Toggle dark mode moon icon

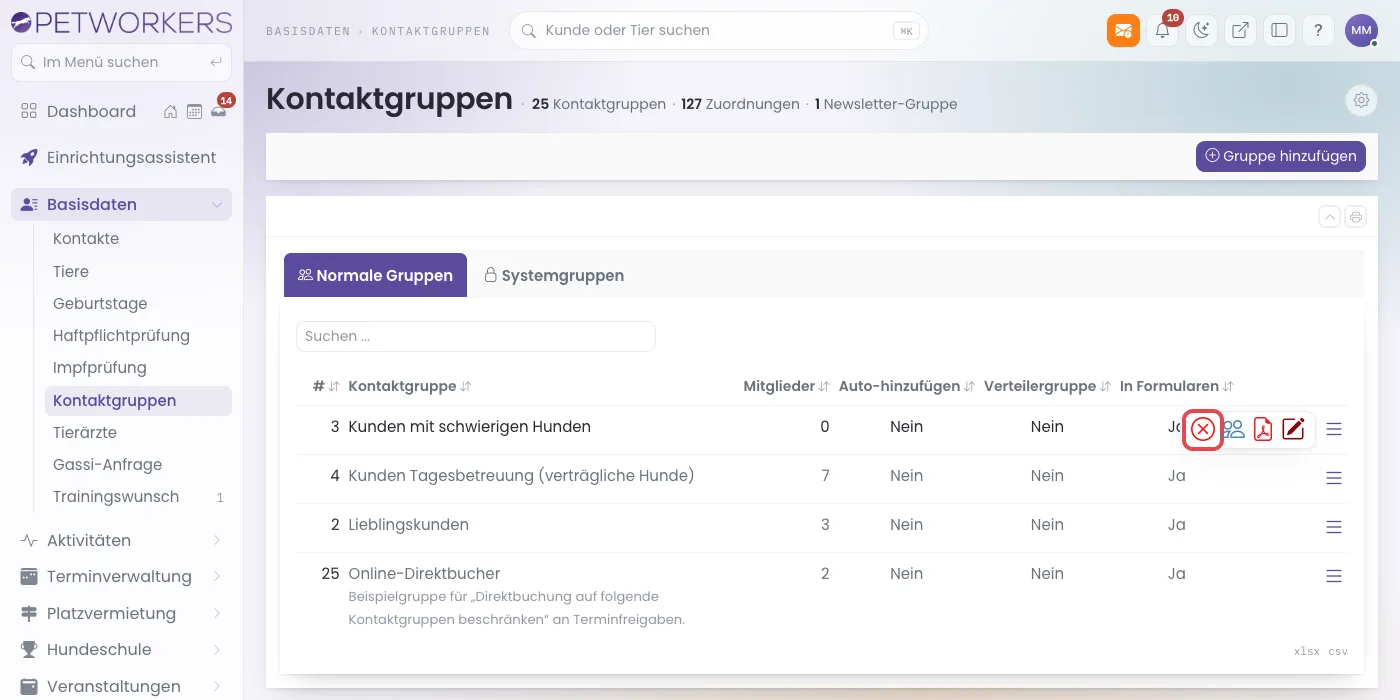pos(1201,30)
